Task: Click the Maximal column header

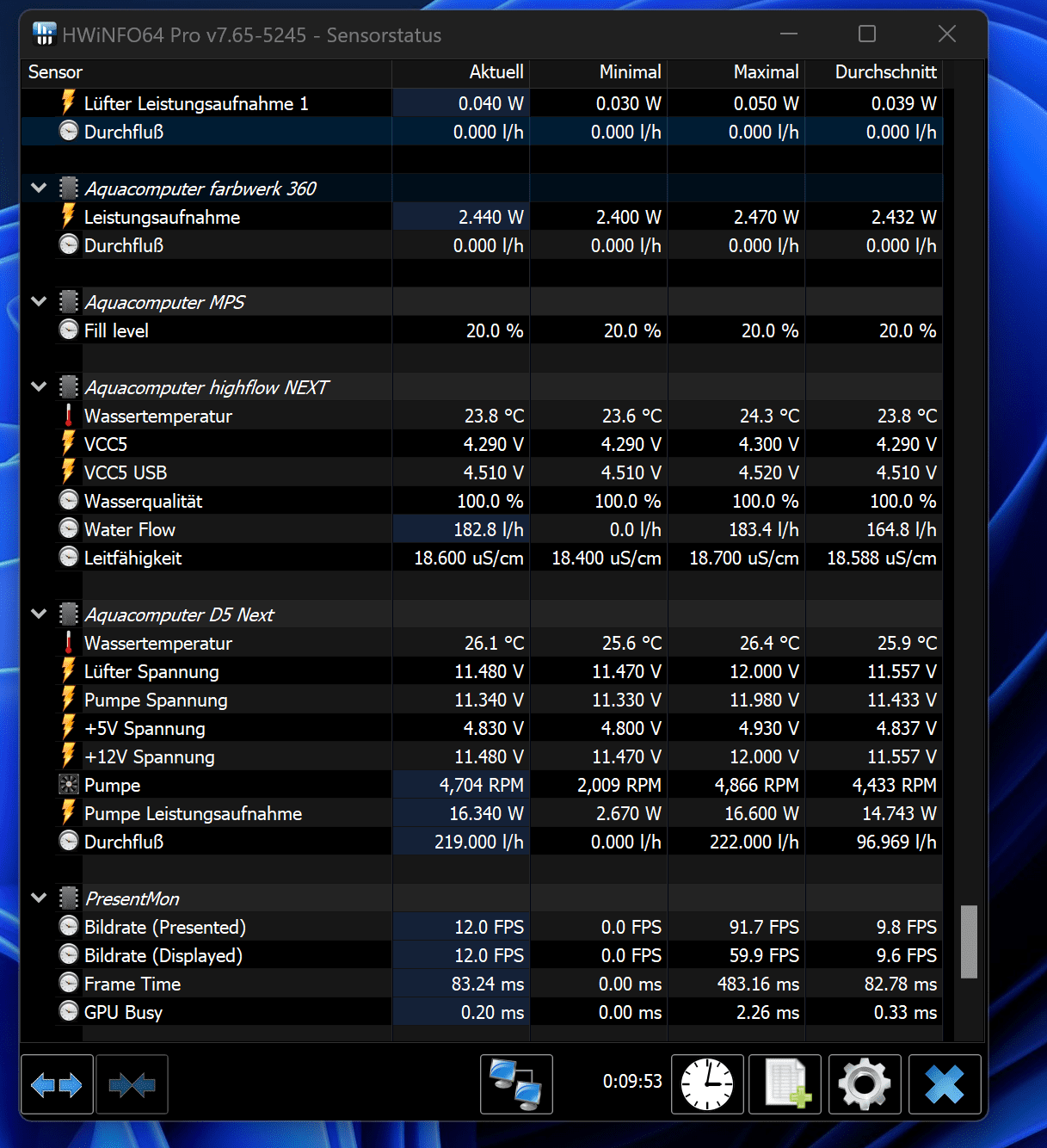Action: [x=736, y=72]
